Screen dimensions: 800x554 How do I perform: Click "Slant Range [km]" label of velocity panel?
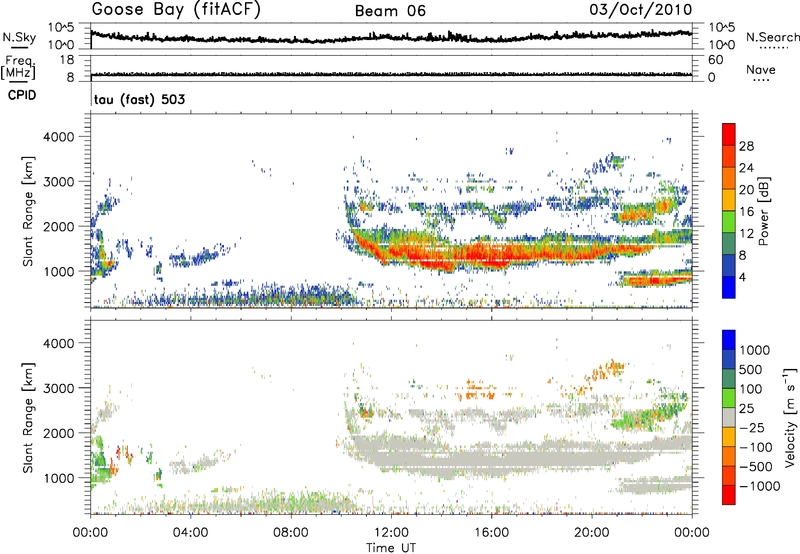click(x=28, y=417)
